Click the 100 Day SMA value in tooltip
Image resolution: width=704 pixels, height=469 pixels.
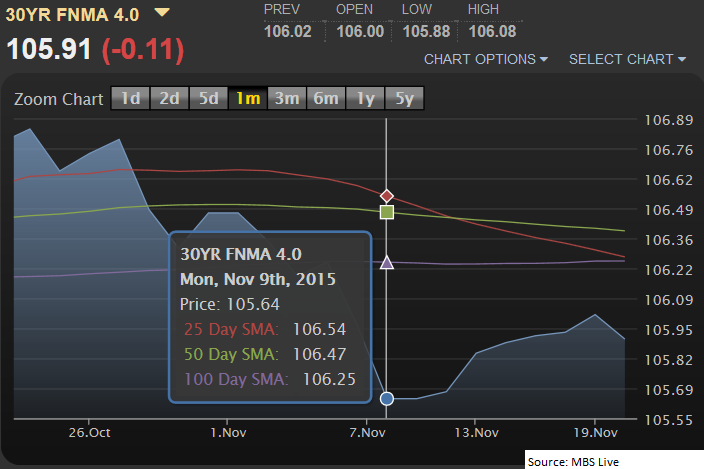329,379
